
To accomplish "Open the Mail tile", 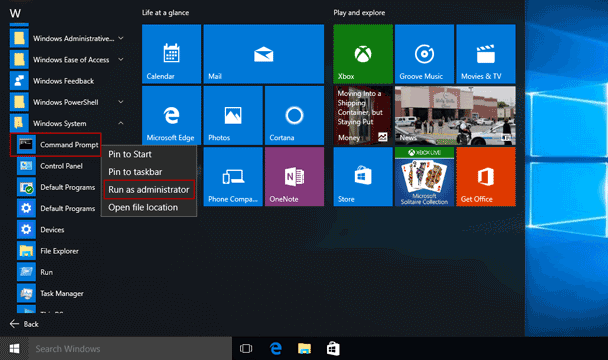I will coord(264,54).
